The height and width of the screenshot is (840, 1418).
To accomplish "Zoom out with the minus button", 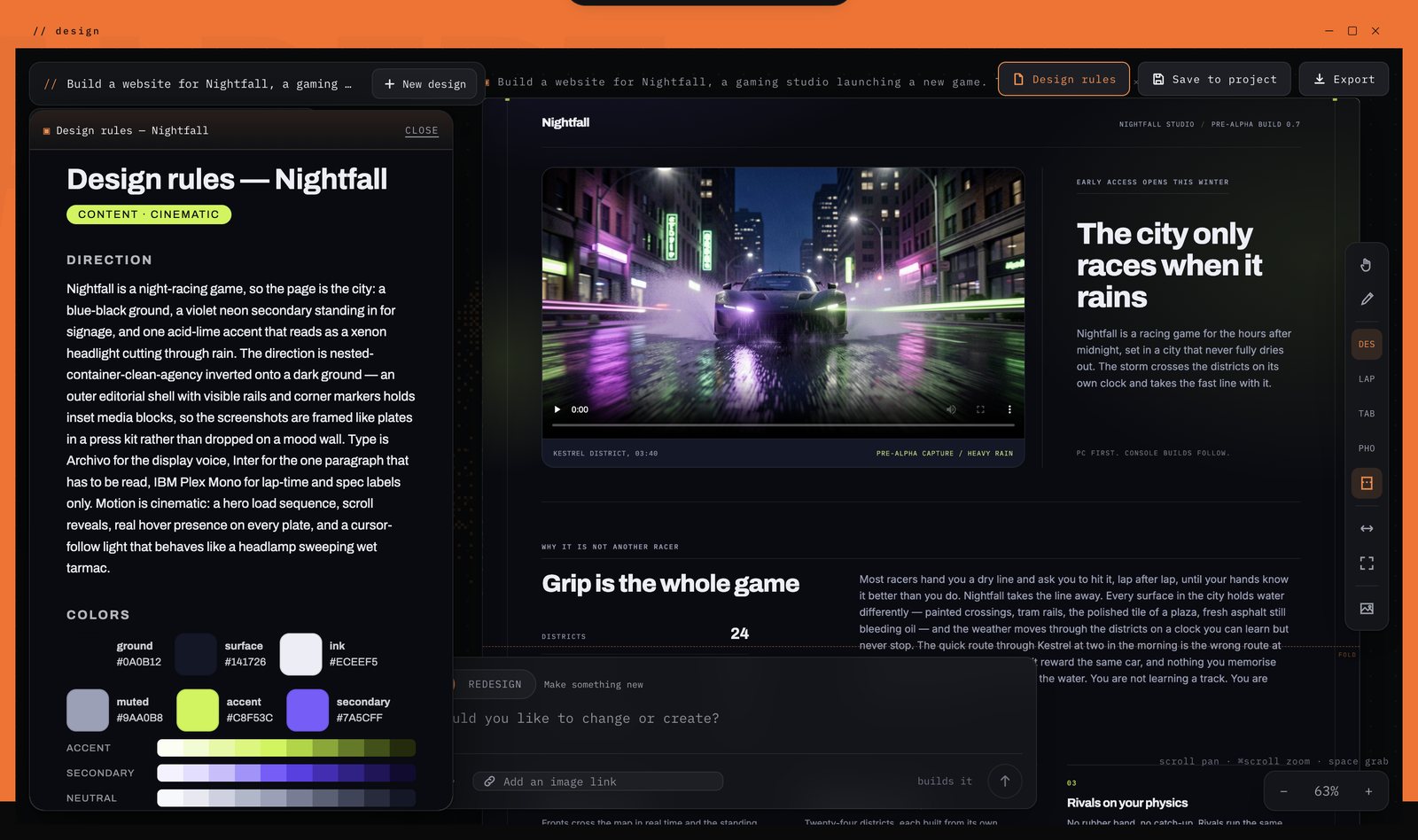I will coord(1283,791).
